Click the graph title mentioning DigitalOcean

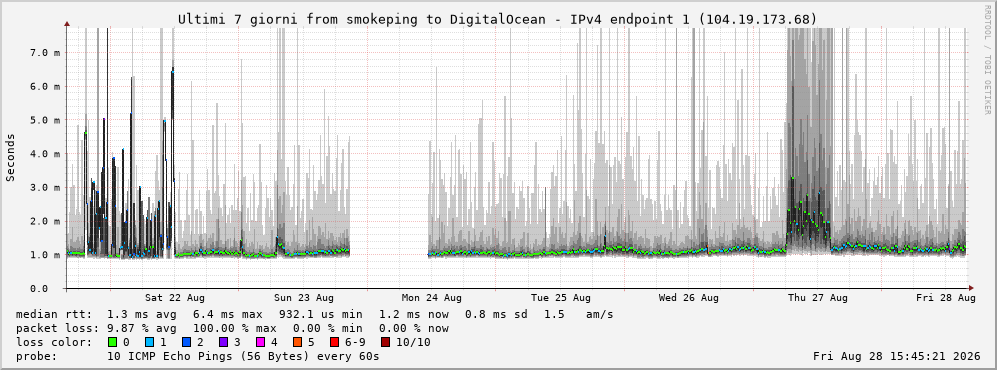tap(497, 19)
